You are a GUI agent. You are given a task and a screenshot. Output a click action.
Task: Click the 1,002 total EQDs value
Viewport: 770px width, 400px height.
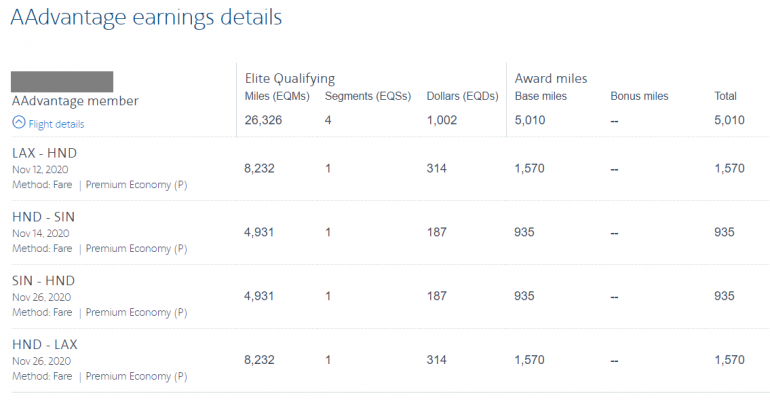[442, 121]
